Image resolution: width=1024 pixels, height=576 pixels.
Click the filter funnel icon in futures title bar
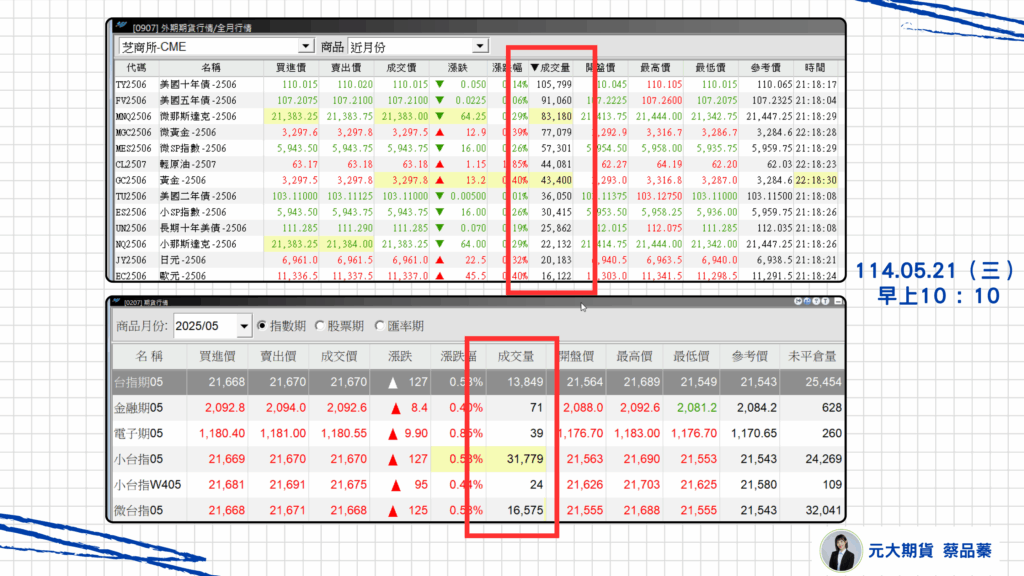pyautogui.click(x=816, y=301)
